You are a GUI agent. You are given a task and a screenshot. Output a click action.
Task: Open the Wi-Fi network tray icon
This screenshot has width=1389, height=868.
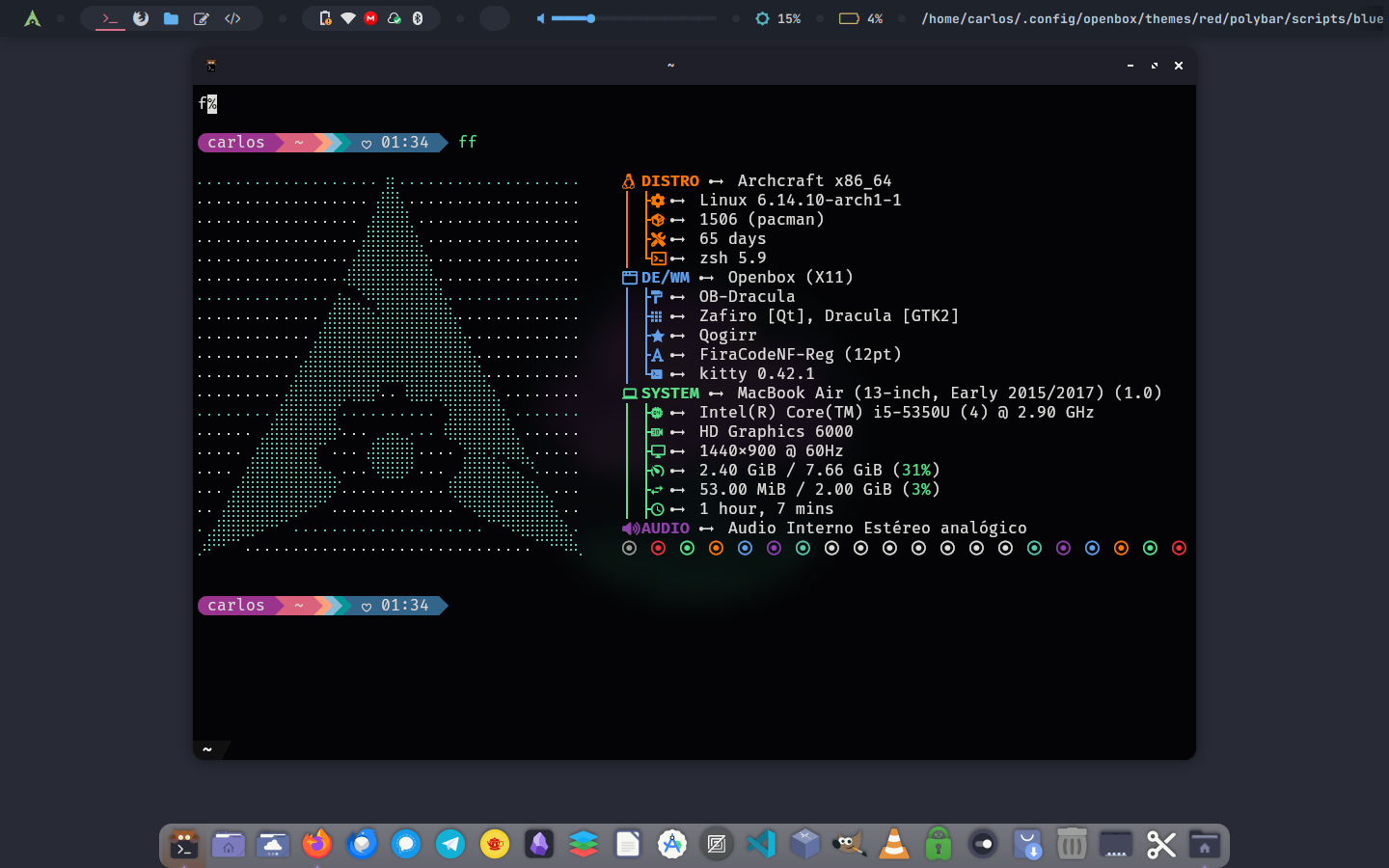tap(348, 18)
